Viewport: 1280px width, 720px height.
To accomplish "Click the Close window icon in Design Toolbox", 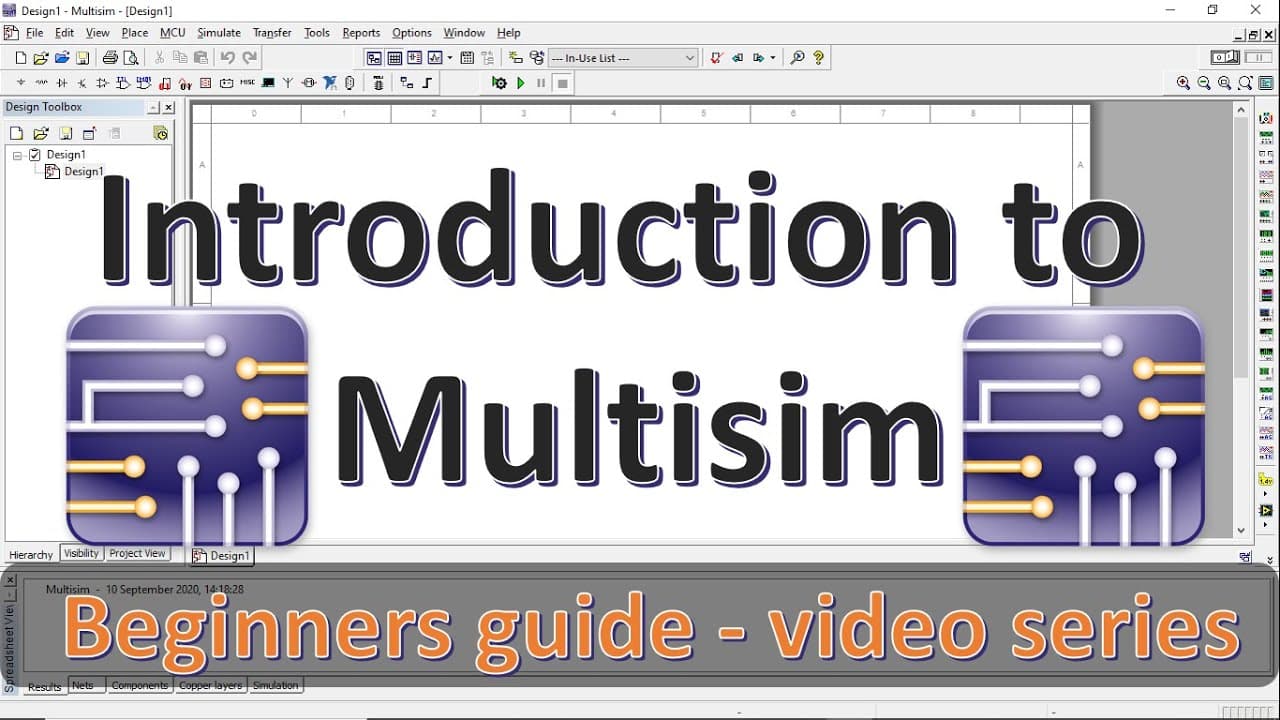I will coord(89,133).
